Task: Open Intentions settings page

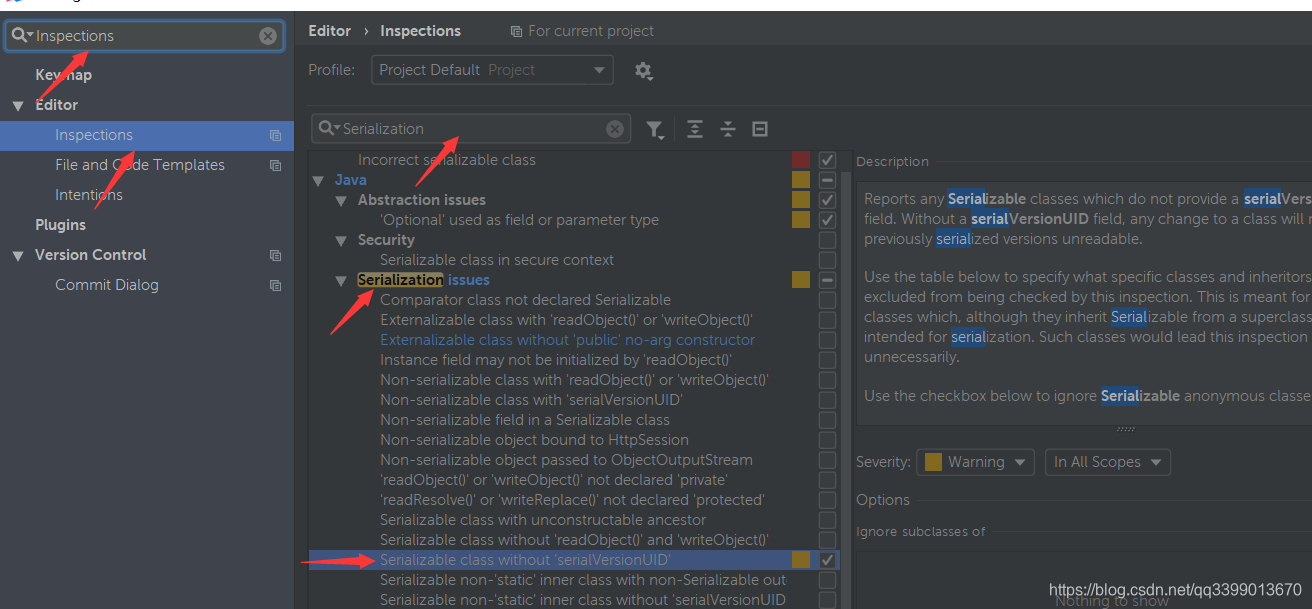Action: (89, 195)
